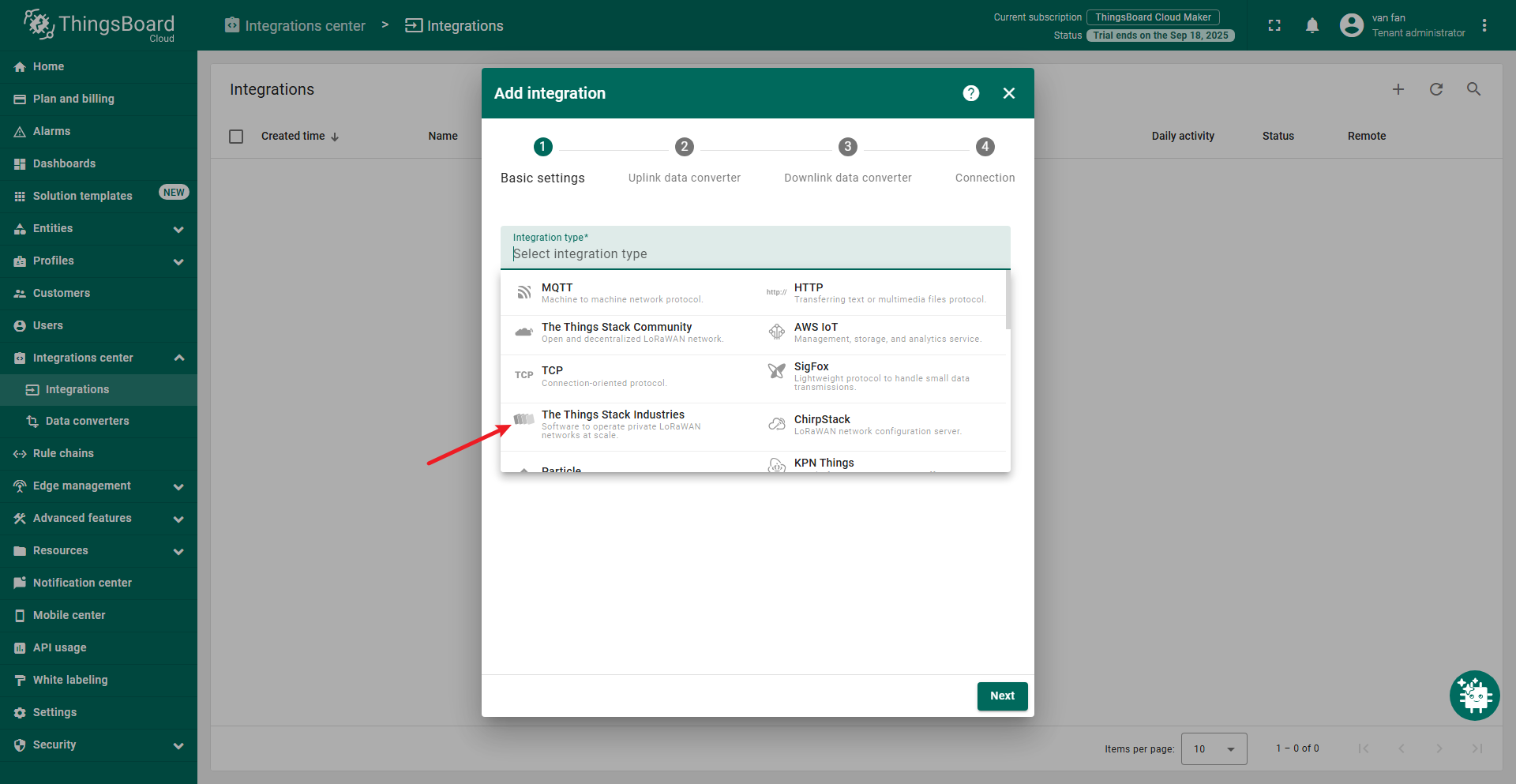Open Items per page dropdown
The image size is (1516, 784).
click(1214, 748)
